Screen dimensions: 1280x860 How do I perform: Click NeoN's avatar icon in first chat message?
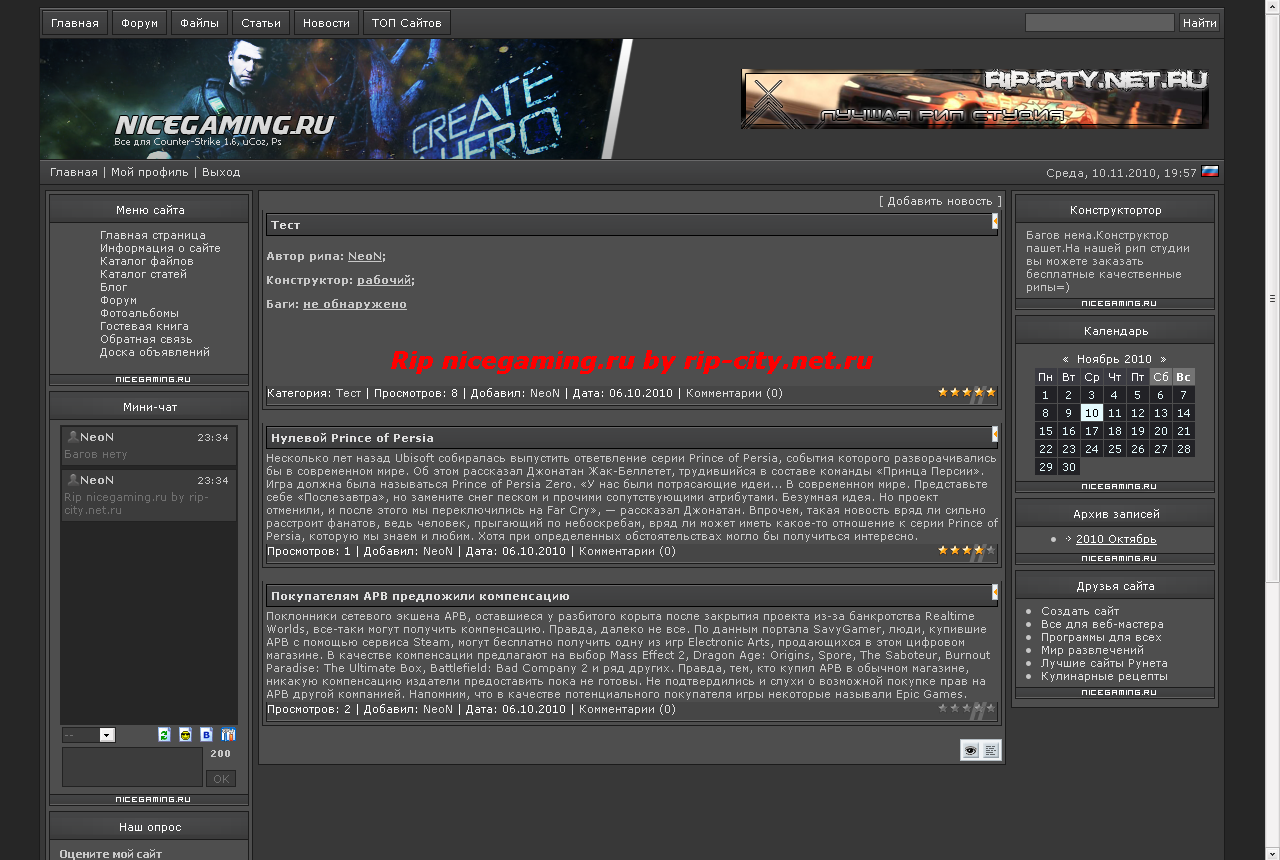[x=72, y=437]
